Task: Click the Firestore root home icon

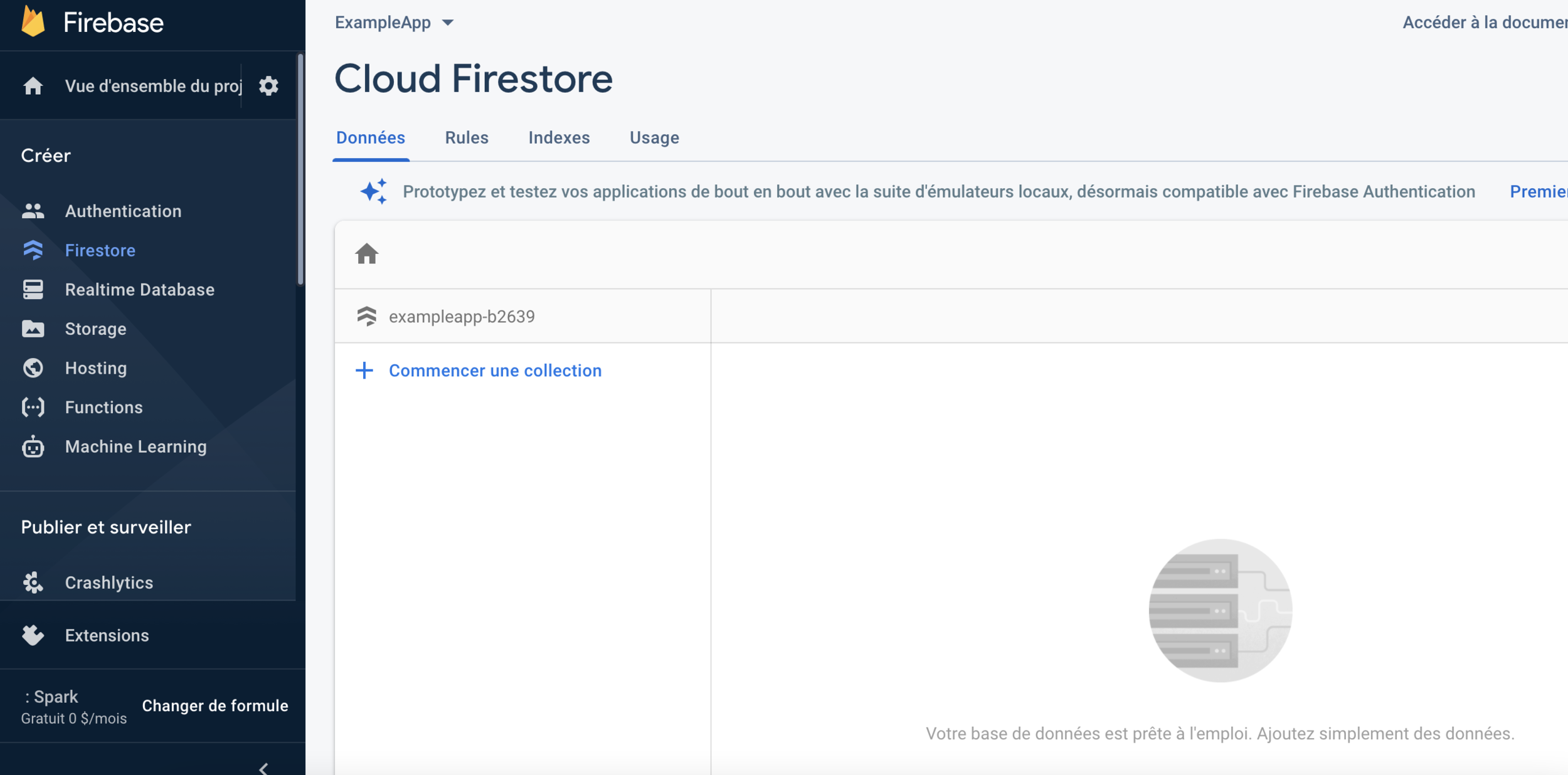Action: [x=367, y=254]
